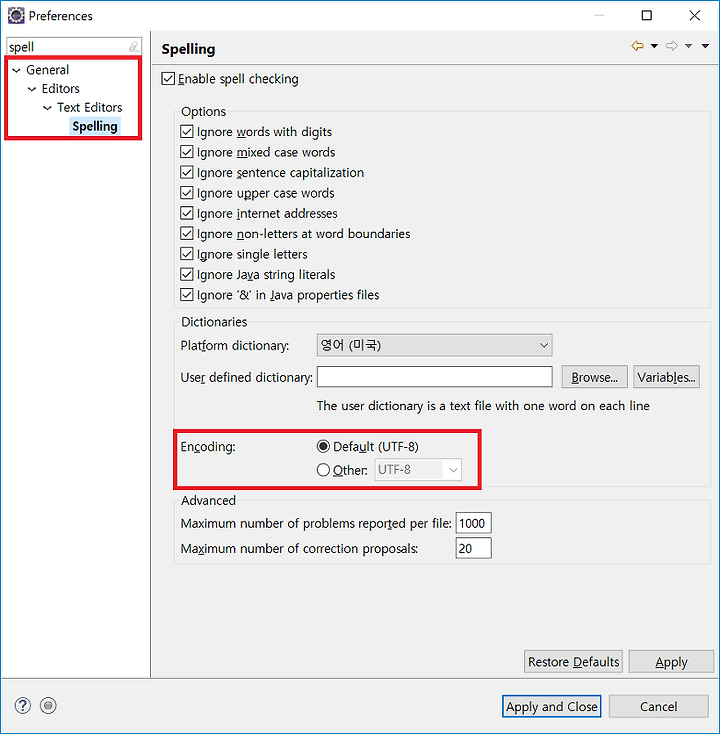The height and width of the screenshot is (734, 720).
Task: Collapse the Editors tree node
Action: (x=32, y=89)
